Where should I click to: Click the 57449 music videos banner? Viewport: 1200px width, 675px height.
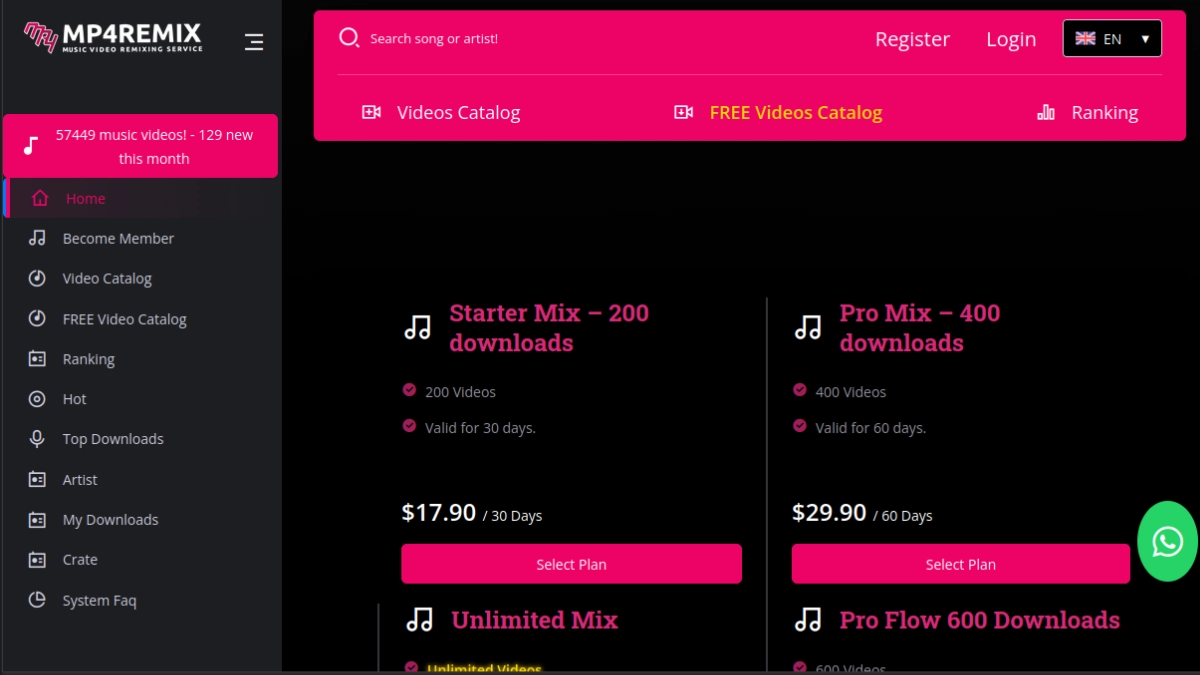pos(140,146)
